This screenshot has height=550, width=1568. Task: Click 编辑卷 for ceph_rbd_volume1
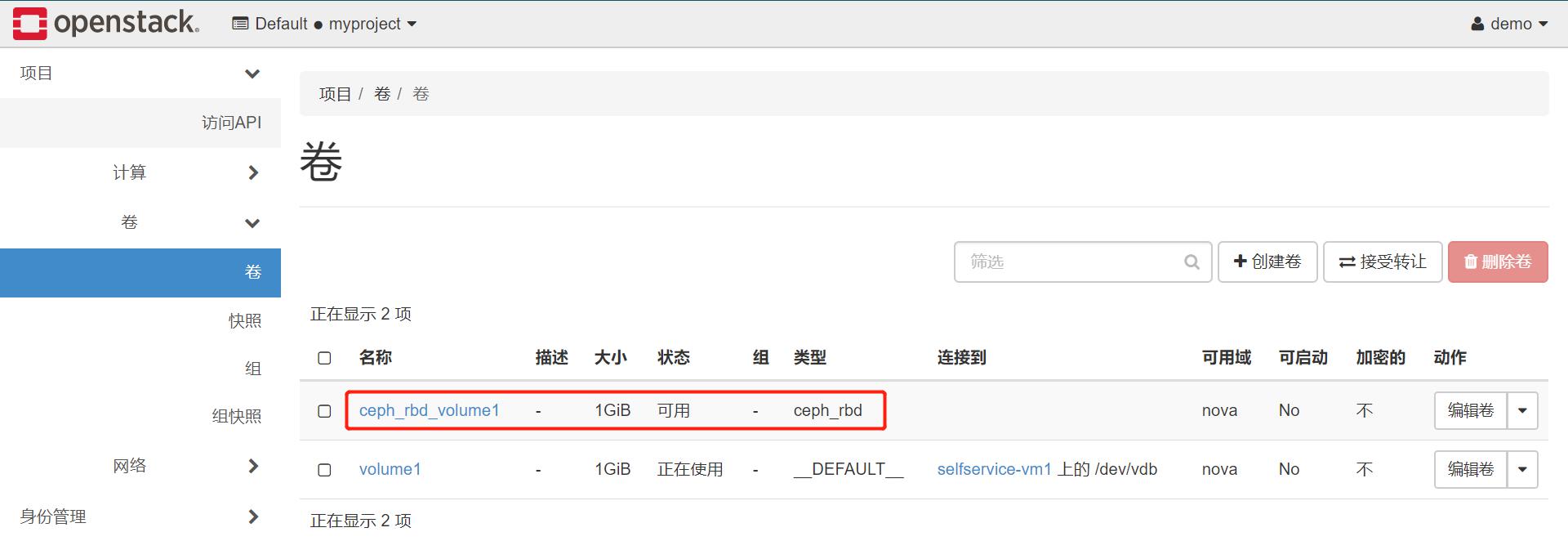[1471, 410]
